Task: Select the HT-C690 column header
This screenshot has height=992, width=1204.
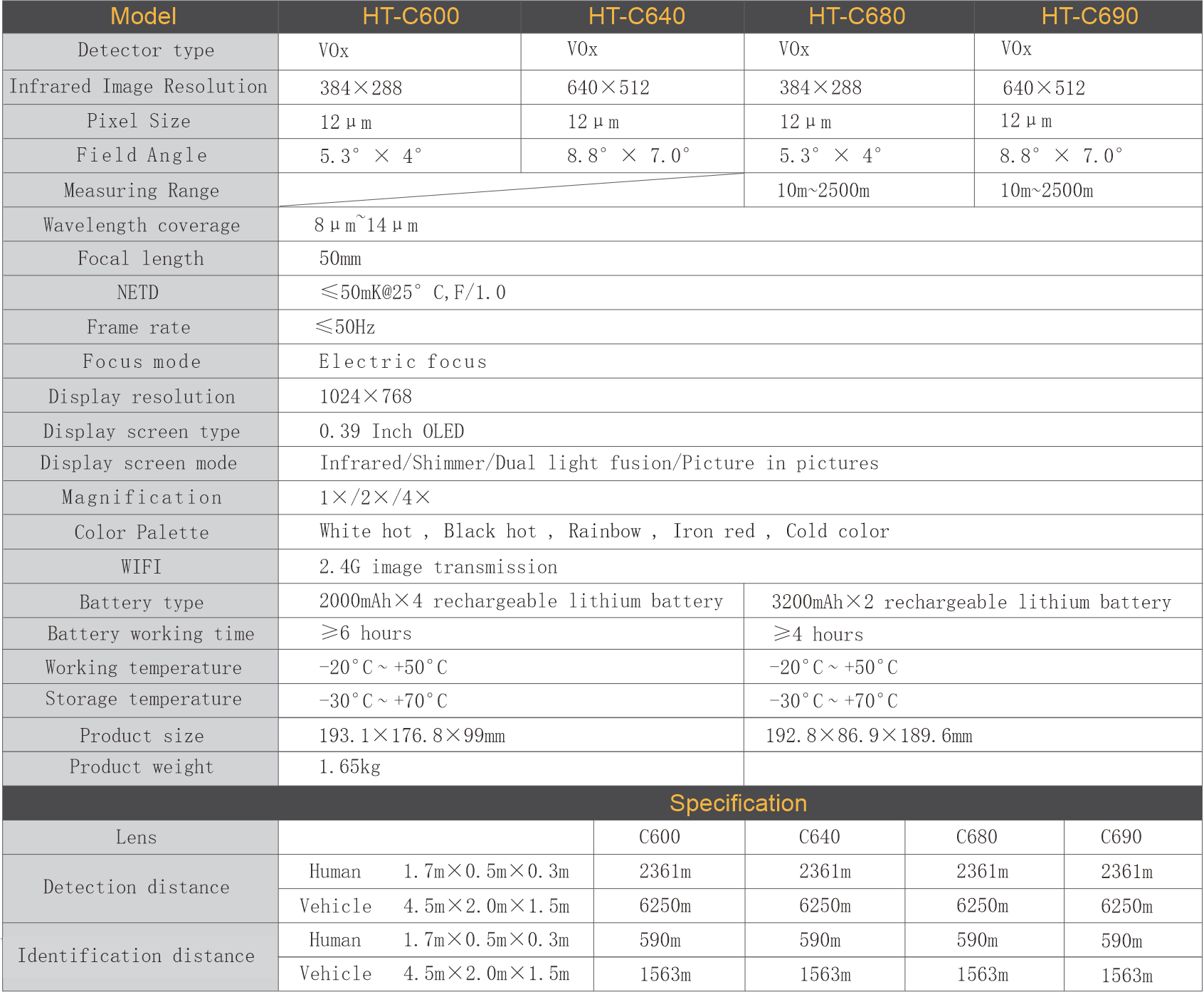Action: pyautogui.click(x=1089, y=16)
